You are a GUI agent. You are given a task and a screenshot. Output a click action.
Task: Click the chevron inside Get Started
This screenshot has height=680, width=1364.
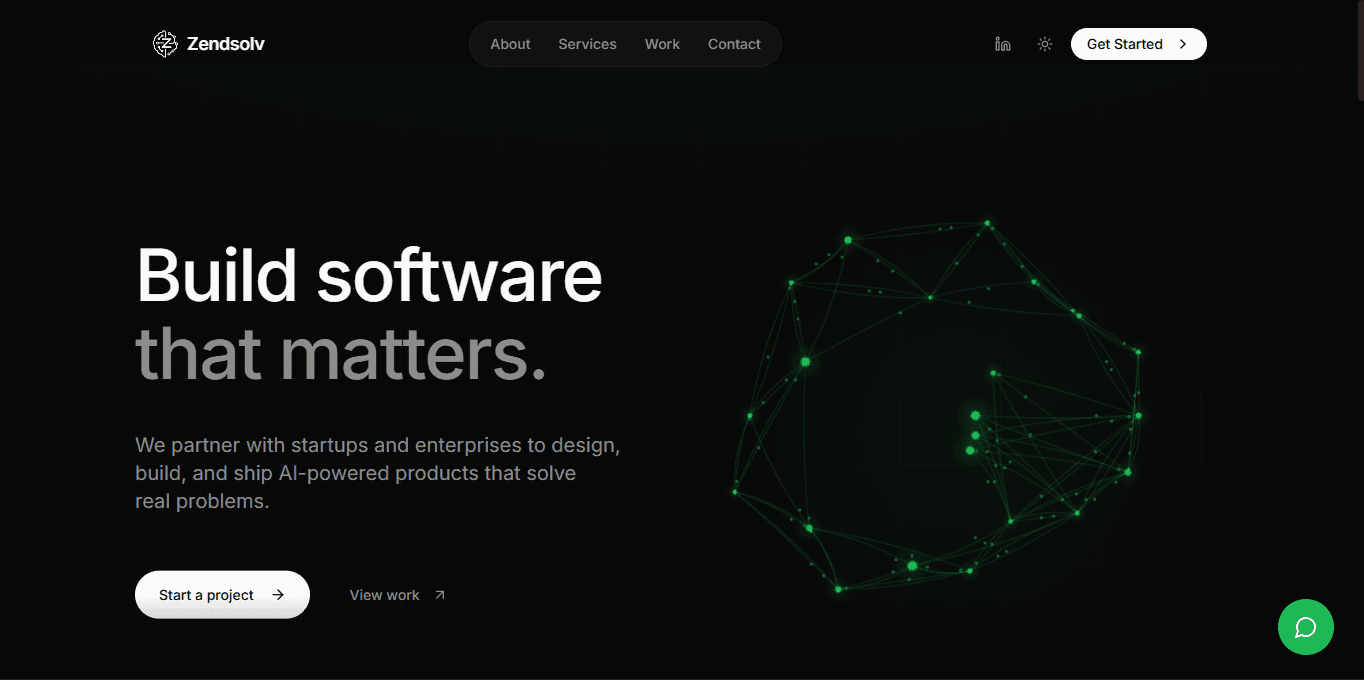pyautogui.click(x=1183, y=44)
